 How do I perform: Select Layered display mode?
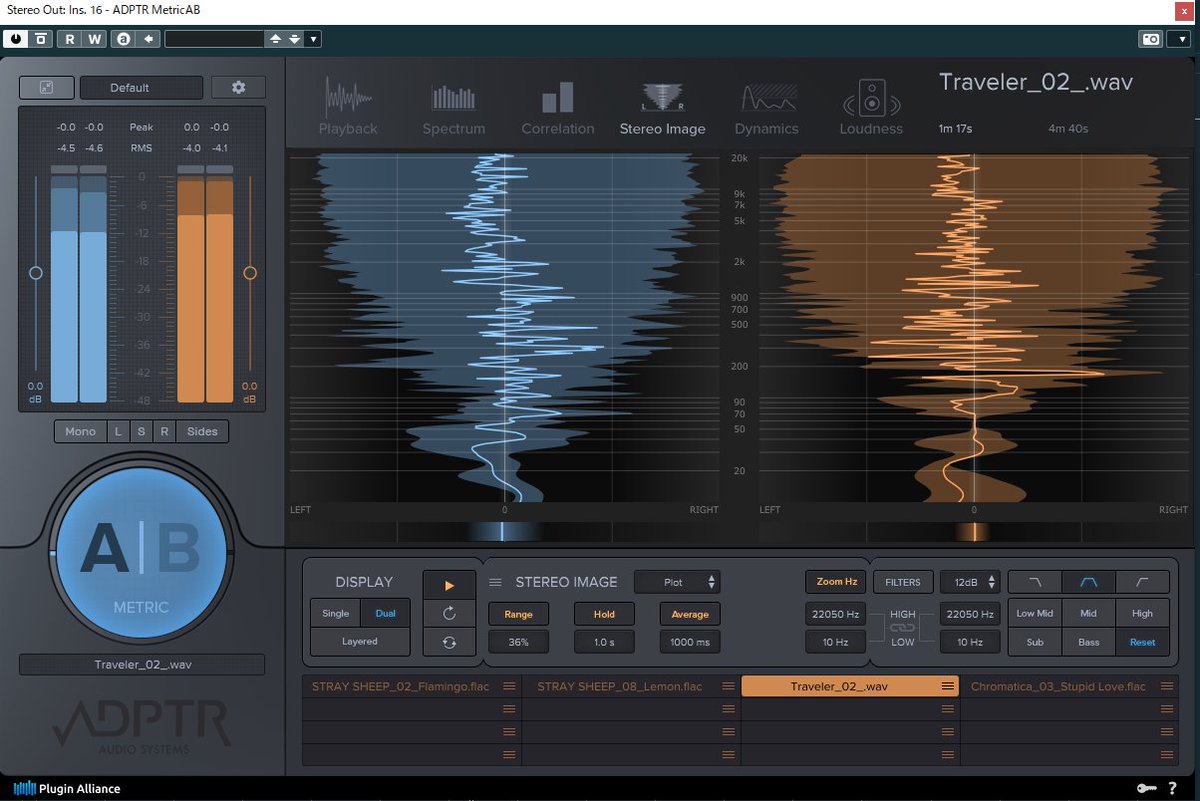(360, 641)
